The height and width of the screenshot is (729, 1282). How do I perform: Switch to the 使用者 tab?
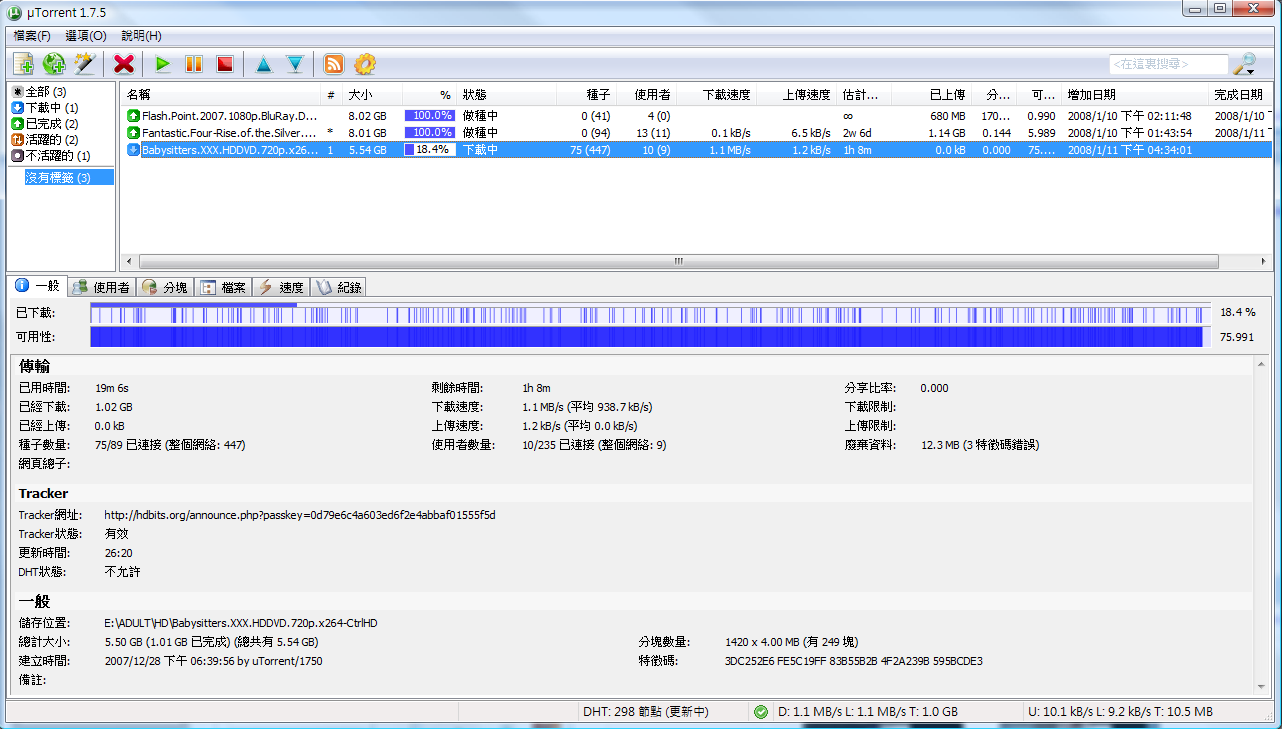point(102,287)
